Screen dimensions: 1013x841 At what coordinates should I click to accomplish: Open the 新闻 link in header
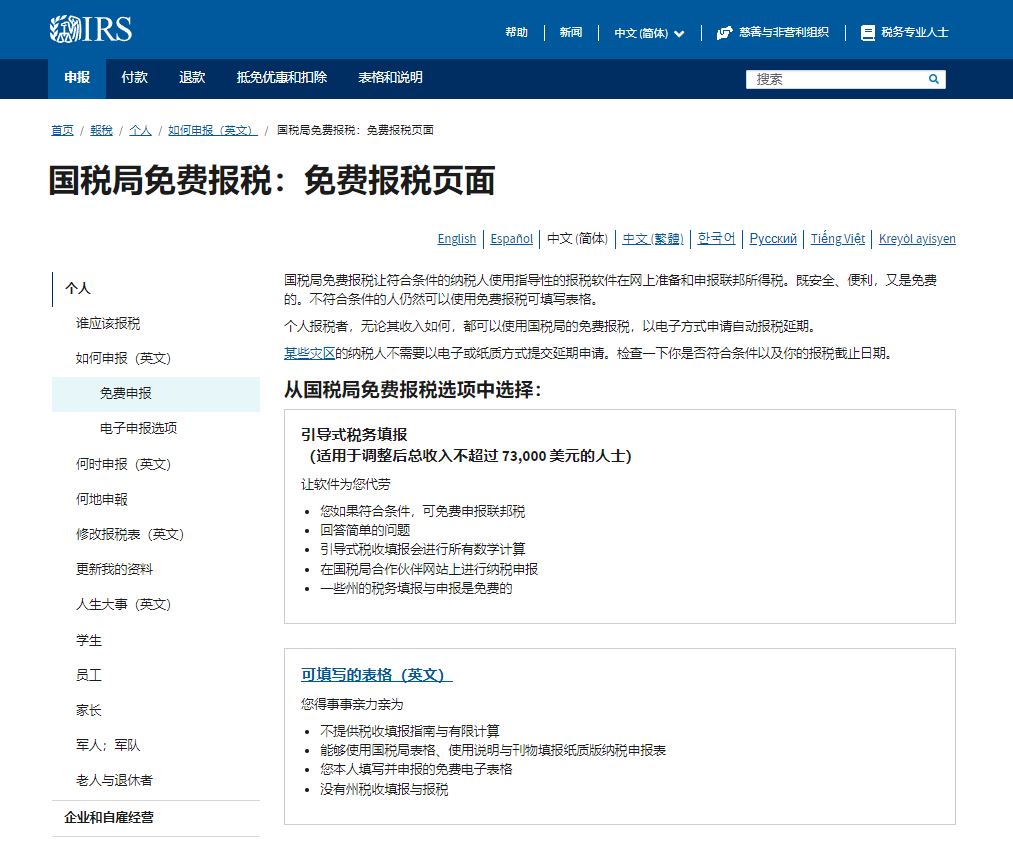coord(570,32)
